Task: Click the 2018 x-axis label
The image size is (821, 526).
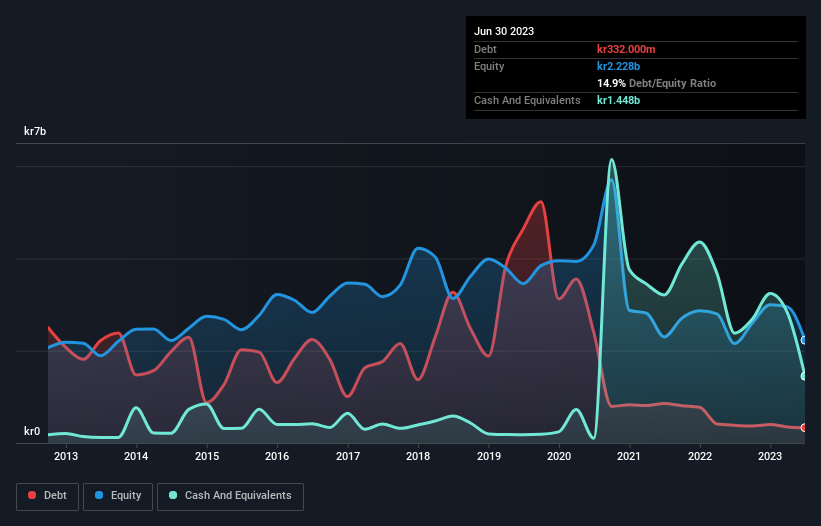Action: [418, 456]
